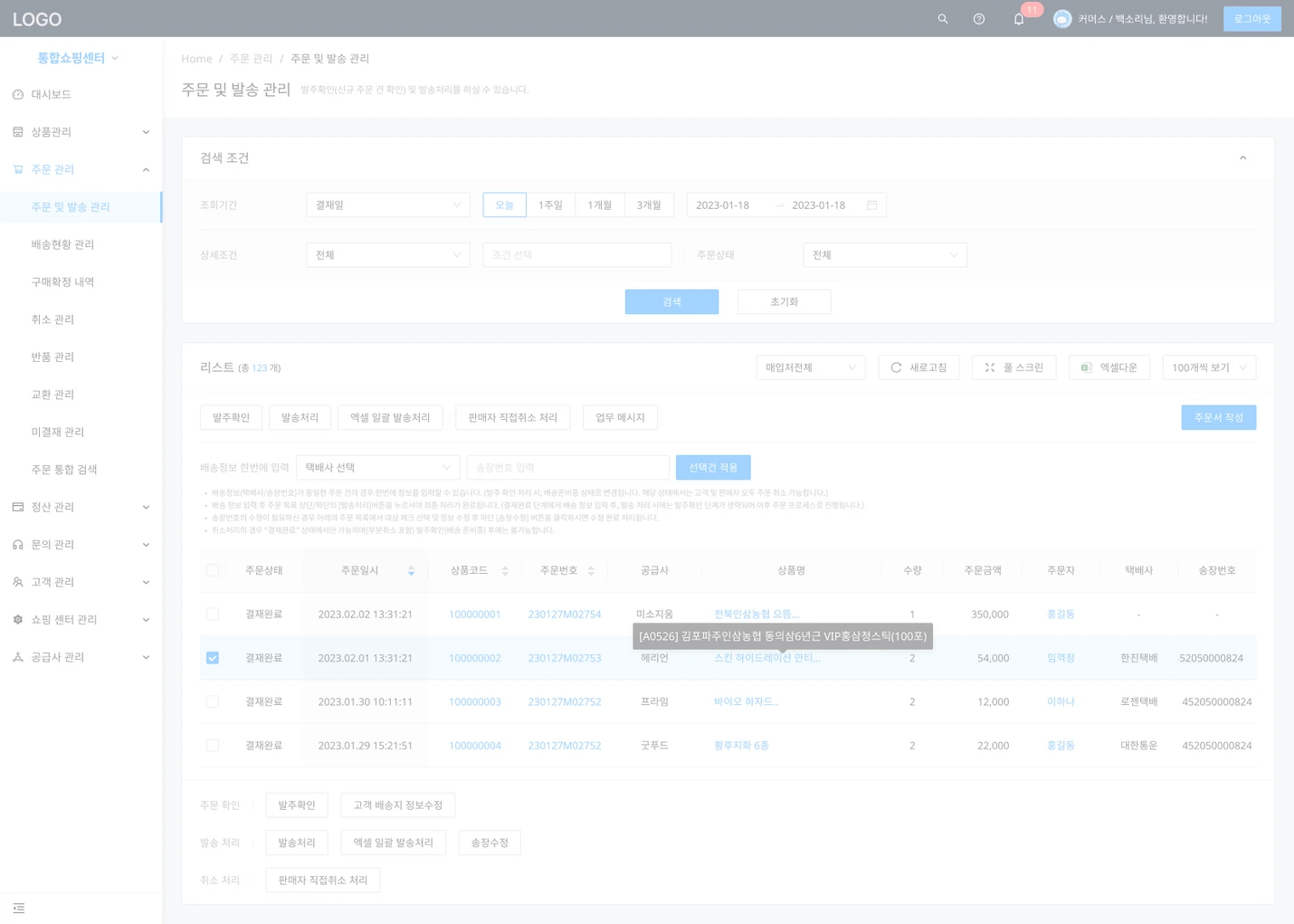The height and width of the screenshot is (924, 1294).
Task: Click Home breadcrumb link
Action: pyautogui.click(x=196, y=59)
